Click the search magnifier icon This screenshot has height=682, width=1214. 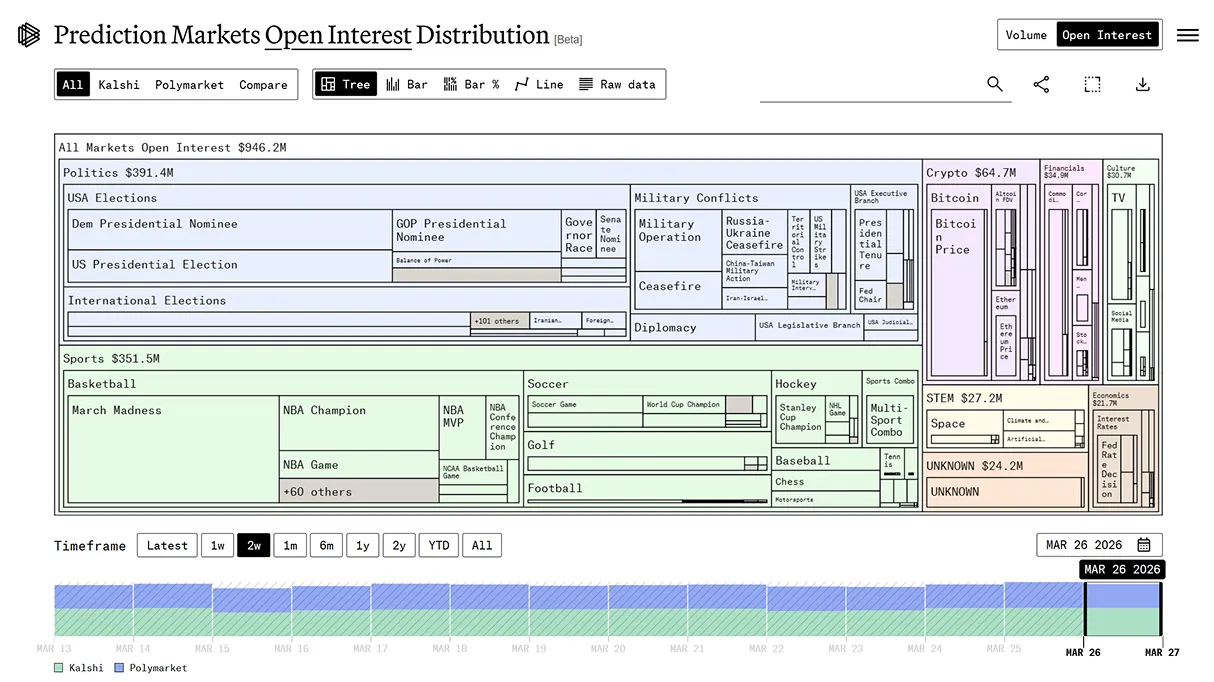tap(994, 84)
